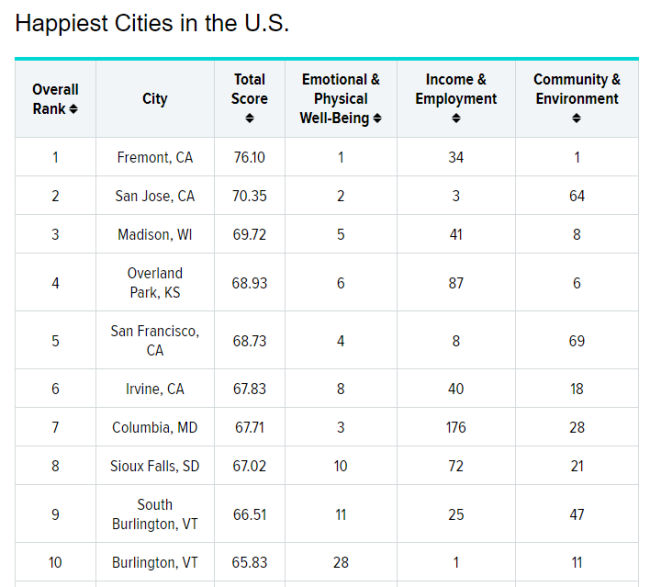Click Sioux Falls, SD row
Screen dimensions: 650x587
155,466
